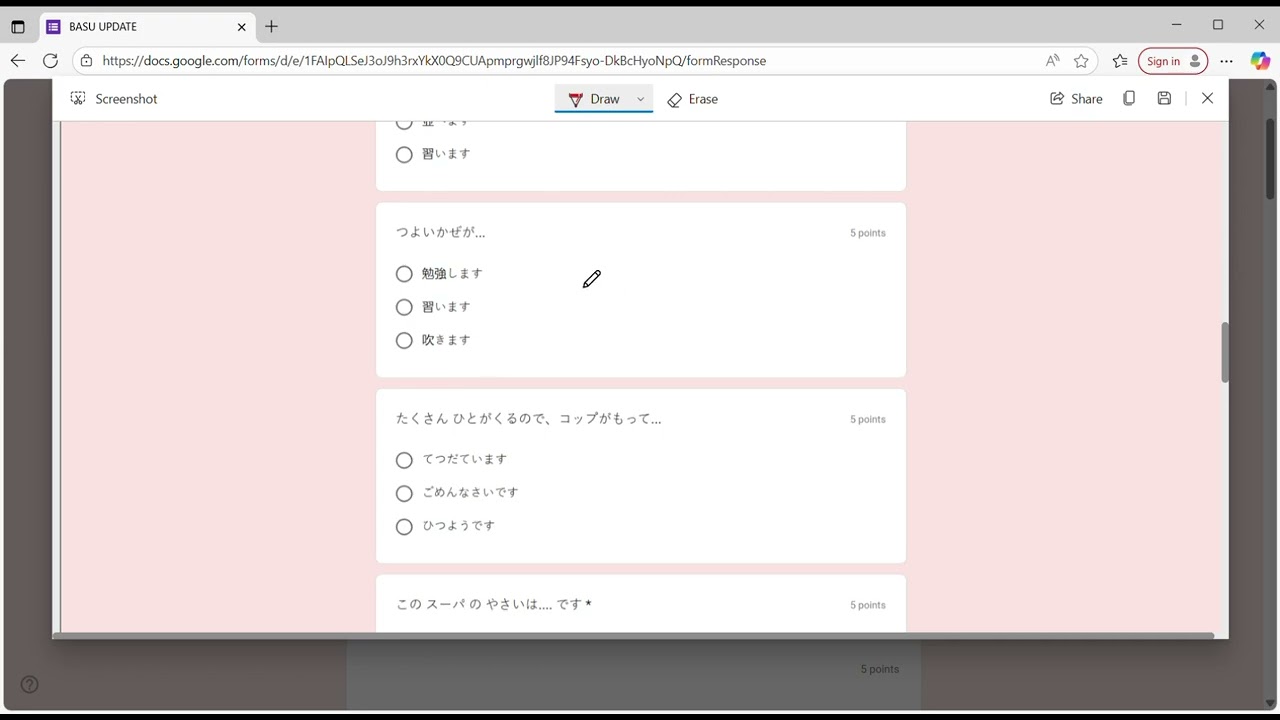Close the BASU UPDATE tab

click(241, 27)
